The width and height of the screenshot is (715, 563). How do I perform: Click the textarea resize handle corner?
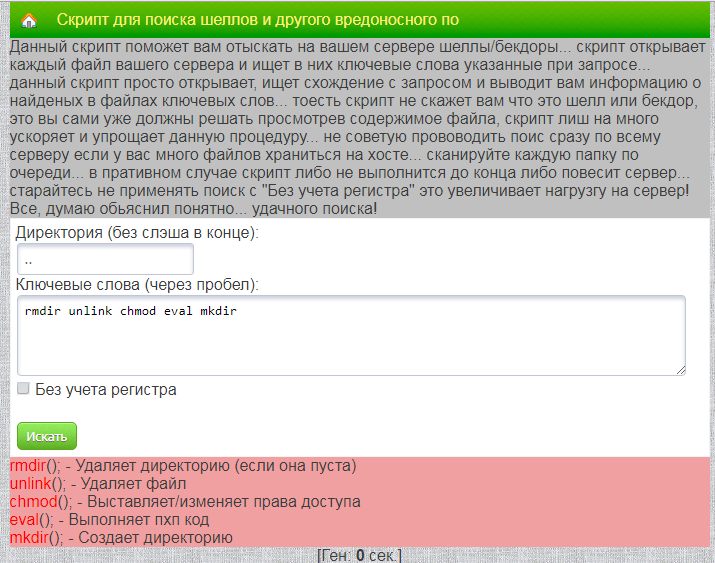680,370
